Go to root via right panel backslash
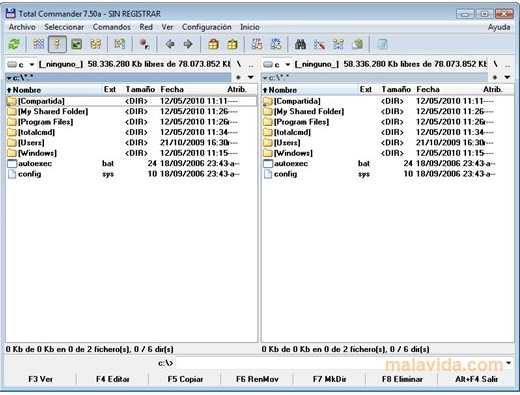The height and width of the screenshot is (395, 520). (x=496, y=64)
